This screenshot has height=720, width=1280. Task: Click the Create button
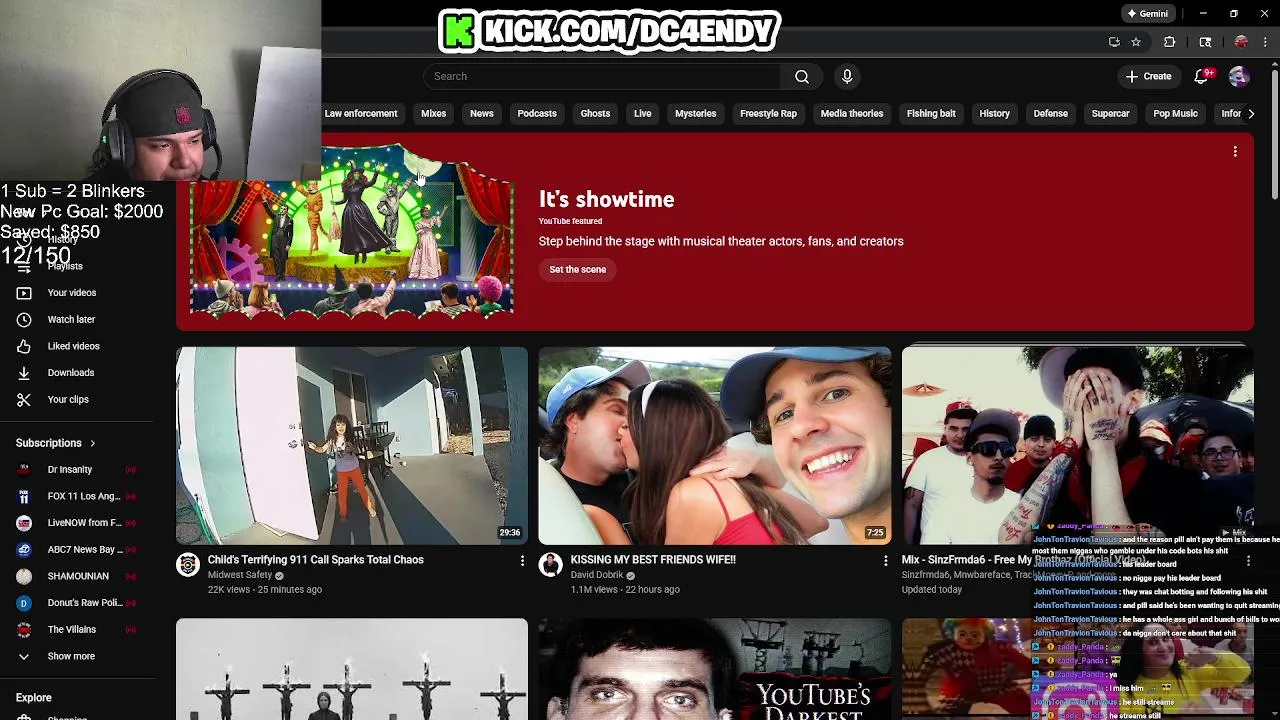(x=1148, y=76)
